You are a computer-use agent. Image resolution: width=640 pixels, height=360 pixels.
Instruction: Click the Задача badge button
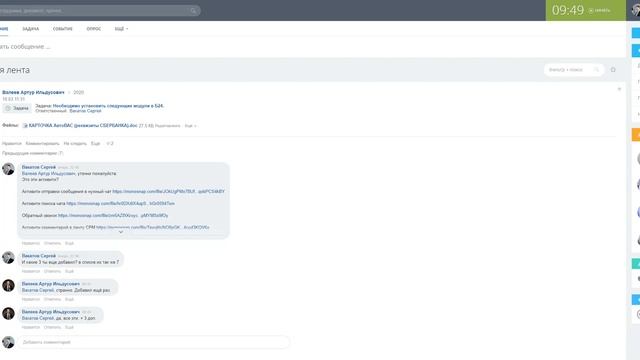[x=17, y=108]
